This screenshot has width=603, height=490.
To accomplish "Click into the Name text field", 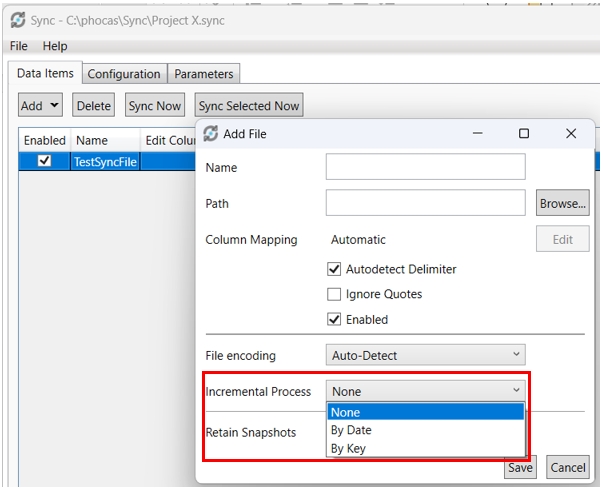I will 425,167.
